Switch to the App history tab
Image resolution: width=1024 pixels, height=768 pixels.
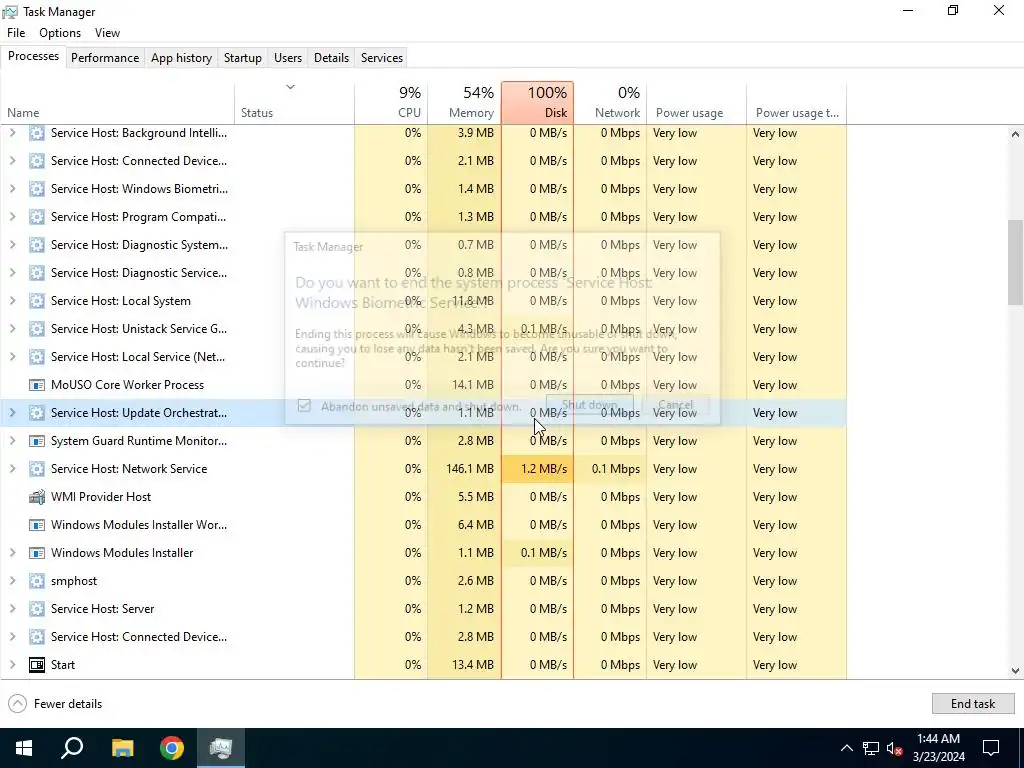[x=182, y=57]
